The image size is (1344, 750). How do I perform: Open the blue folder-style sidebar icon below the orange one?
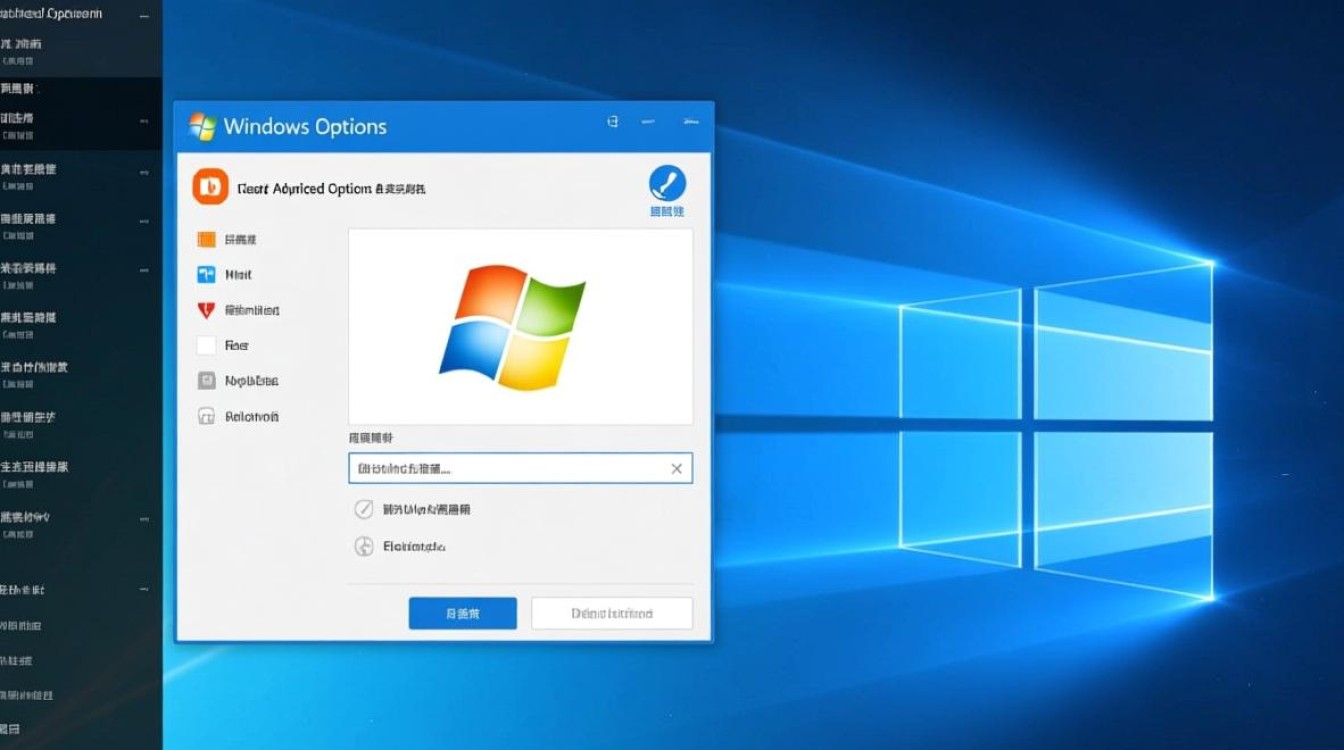(205, 275)
